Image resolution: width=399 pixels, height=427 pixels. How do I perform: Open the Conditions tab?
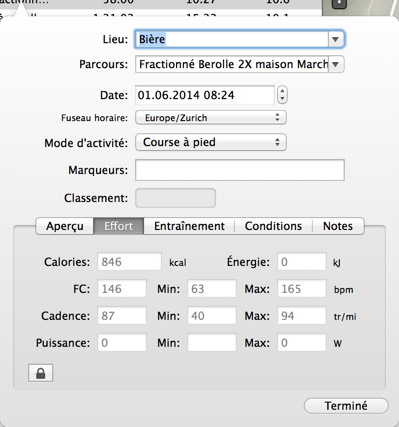tap(273, 226)
